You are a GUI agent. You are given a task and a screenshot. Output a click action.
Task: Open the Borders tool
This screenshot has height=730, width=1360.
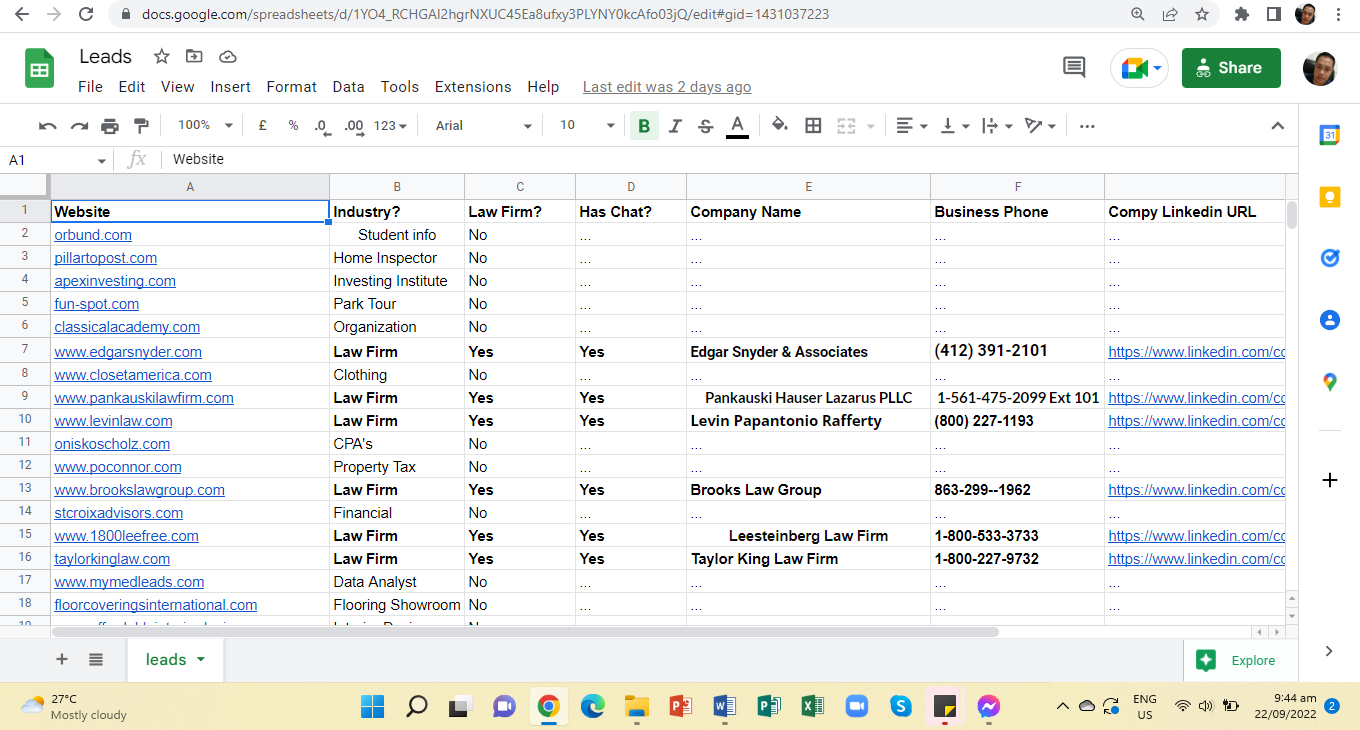pyautogui.click(x=813, y=126)
